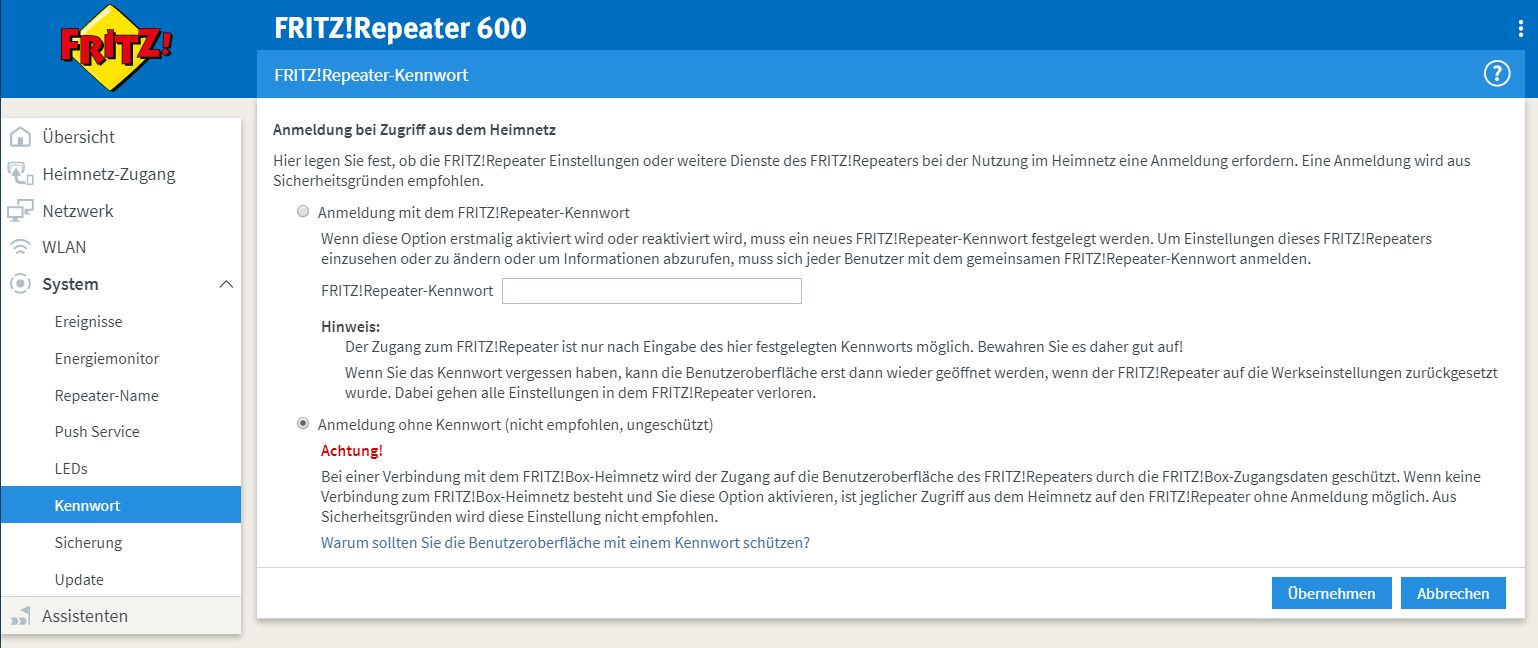Click the Abbrechen button

pyautogui.click(x=1453, y=593)
